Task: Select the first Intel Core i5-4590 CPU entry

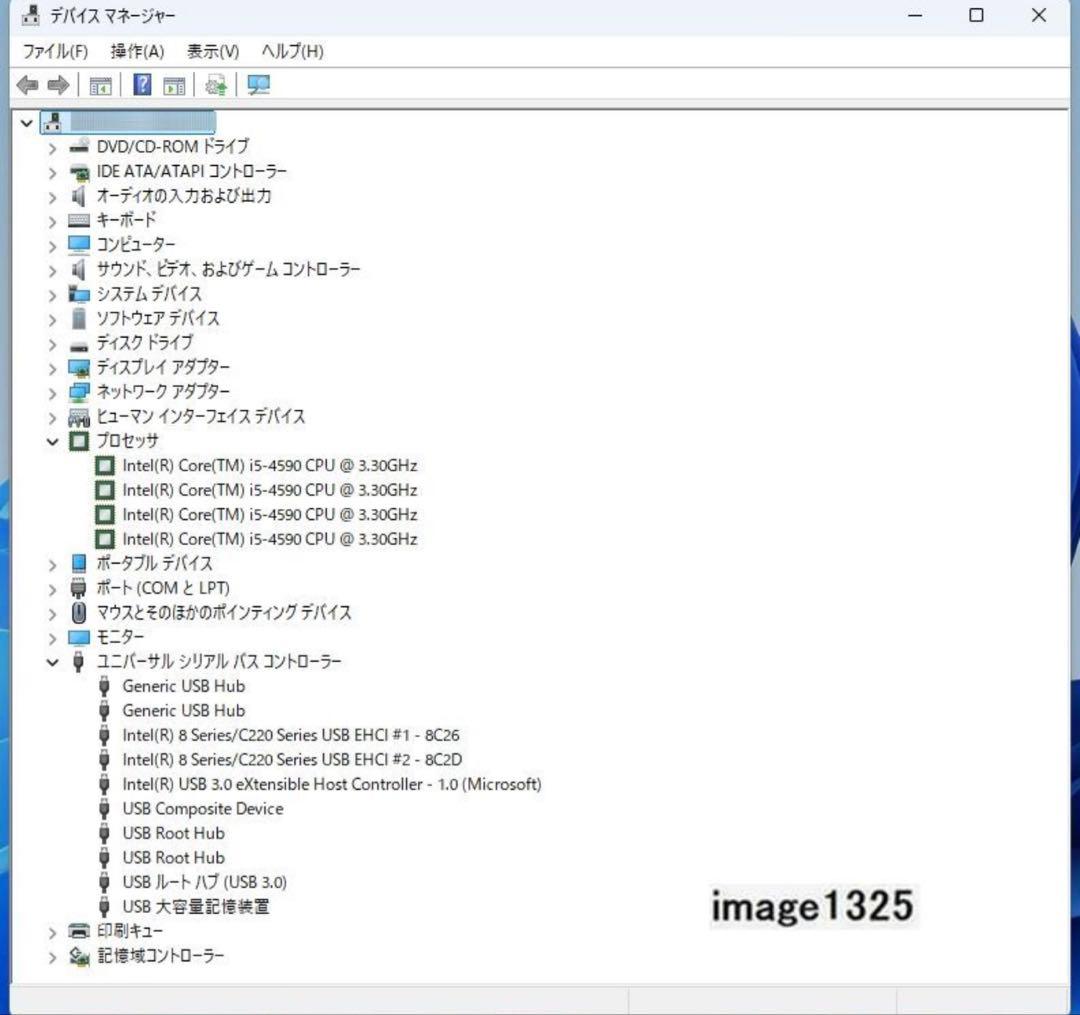Action: [270, 465]
